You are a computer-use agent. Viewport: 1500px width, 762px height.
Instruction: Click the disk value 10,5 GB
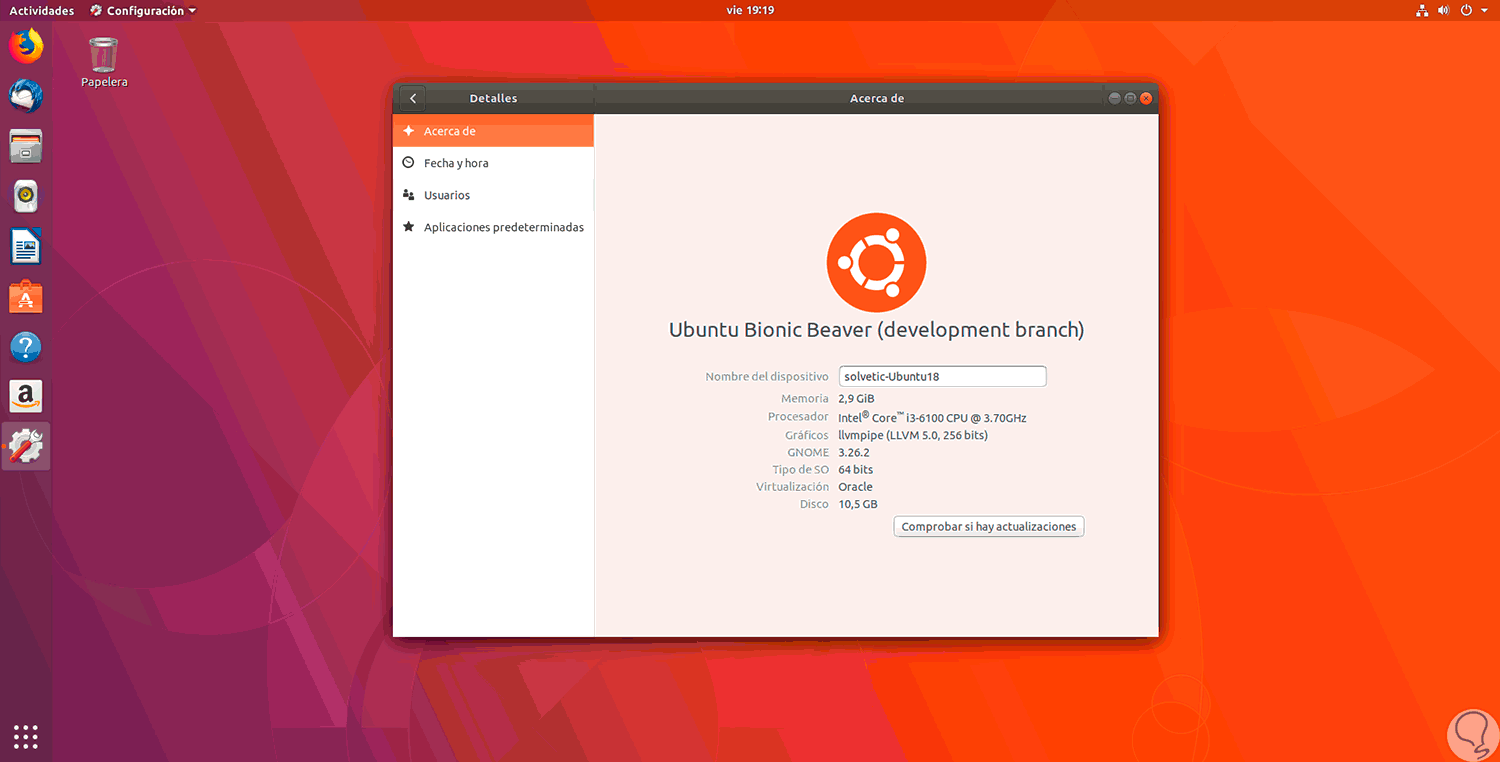[x=858, y=504]
